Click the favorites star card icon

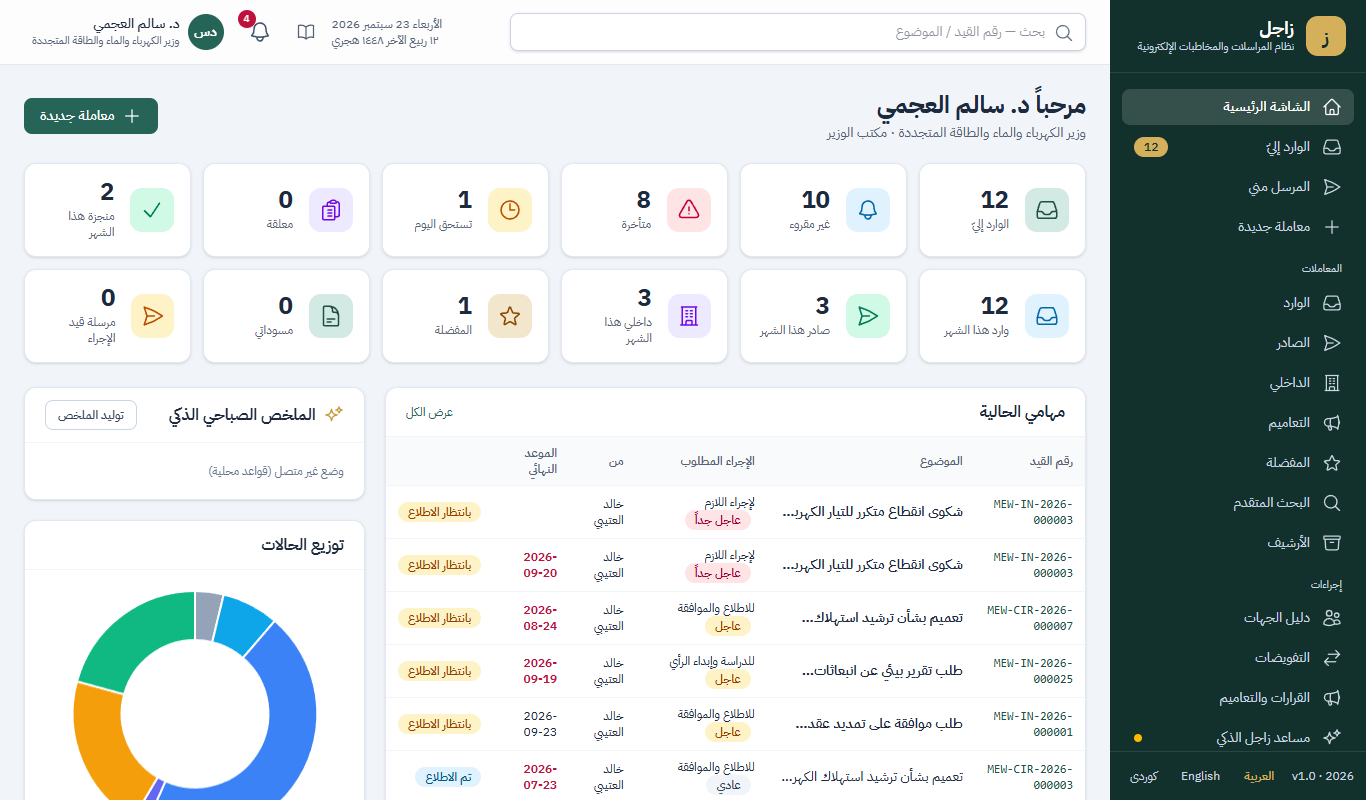(510, 316)
